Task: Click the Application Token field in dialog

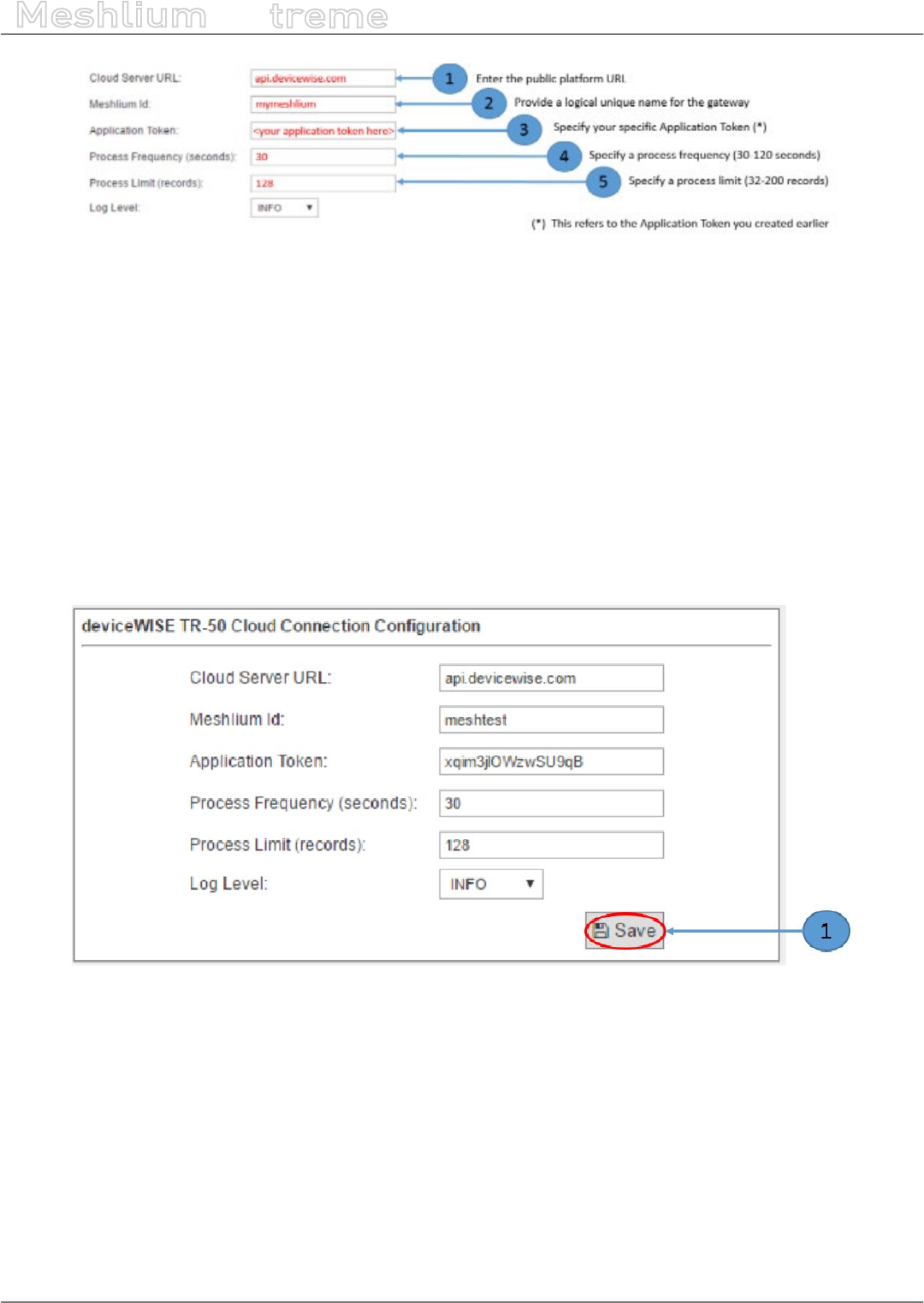Action: tap(551, 761)
